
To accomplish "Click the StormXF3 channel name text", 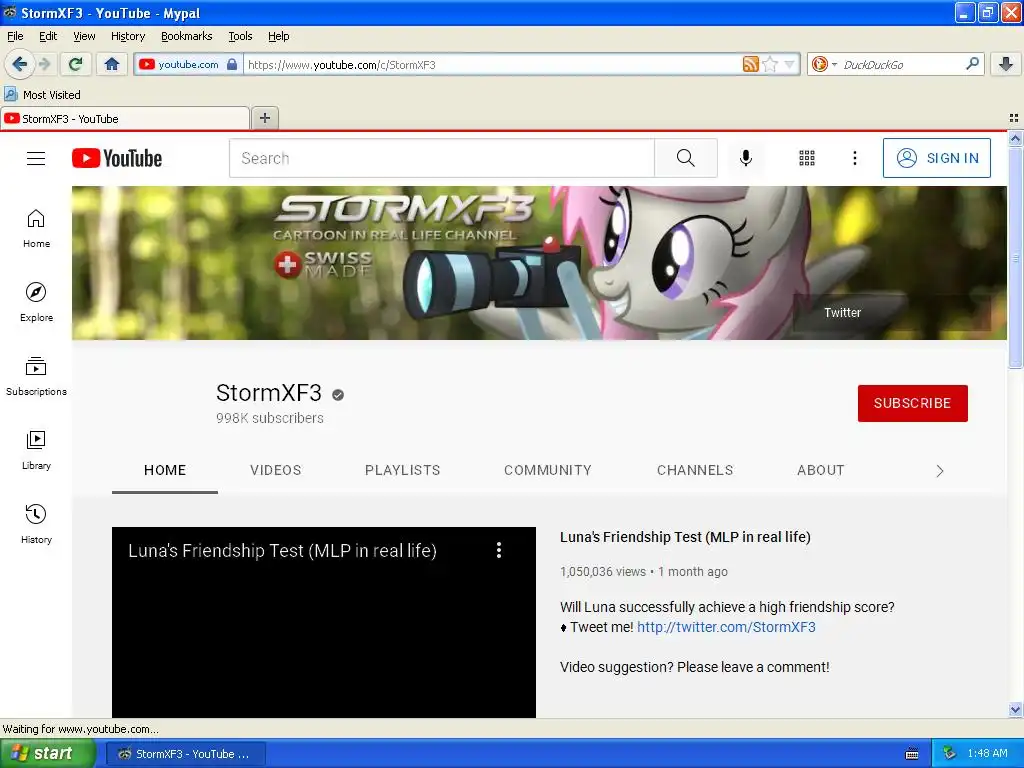I will pos(268,393).
